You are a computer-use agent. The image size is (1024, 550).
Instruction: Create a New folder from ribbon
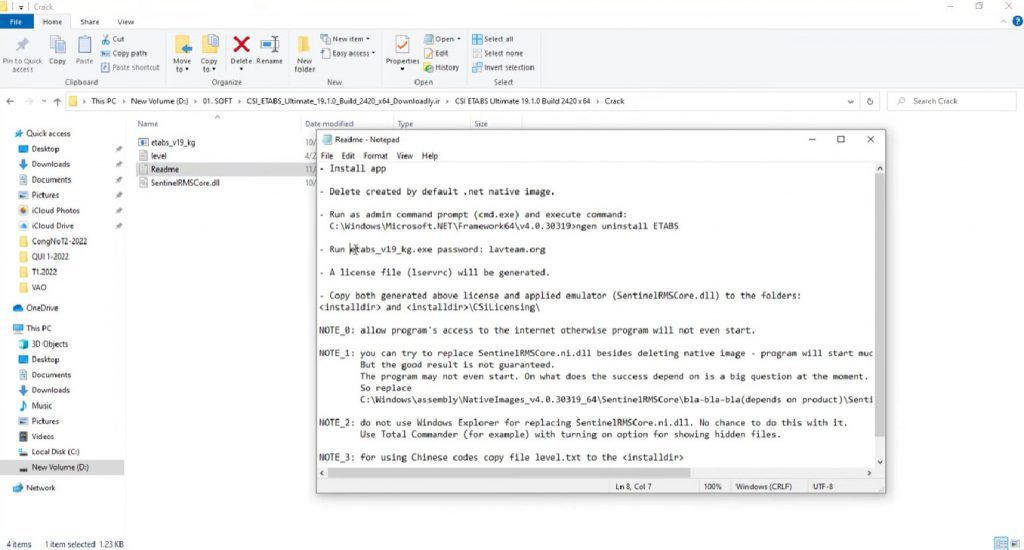[x=304, y=54]
